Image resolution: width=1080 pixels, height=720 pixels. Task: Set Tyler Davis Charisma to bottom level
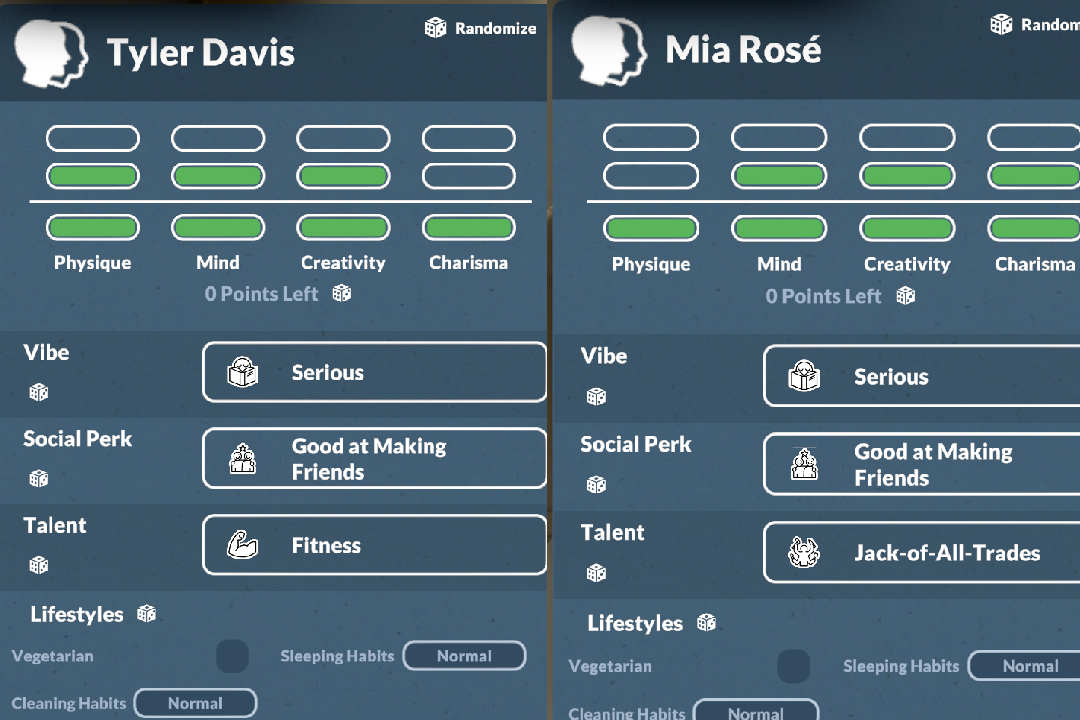469,227
